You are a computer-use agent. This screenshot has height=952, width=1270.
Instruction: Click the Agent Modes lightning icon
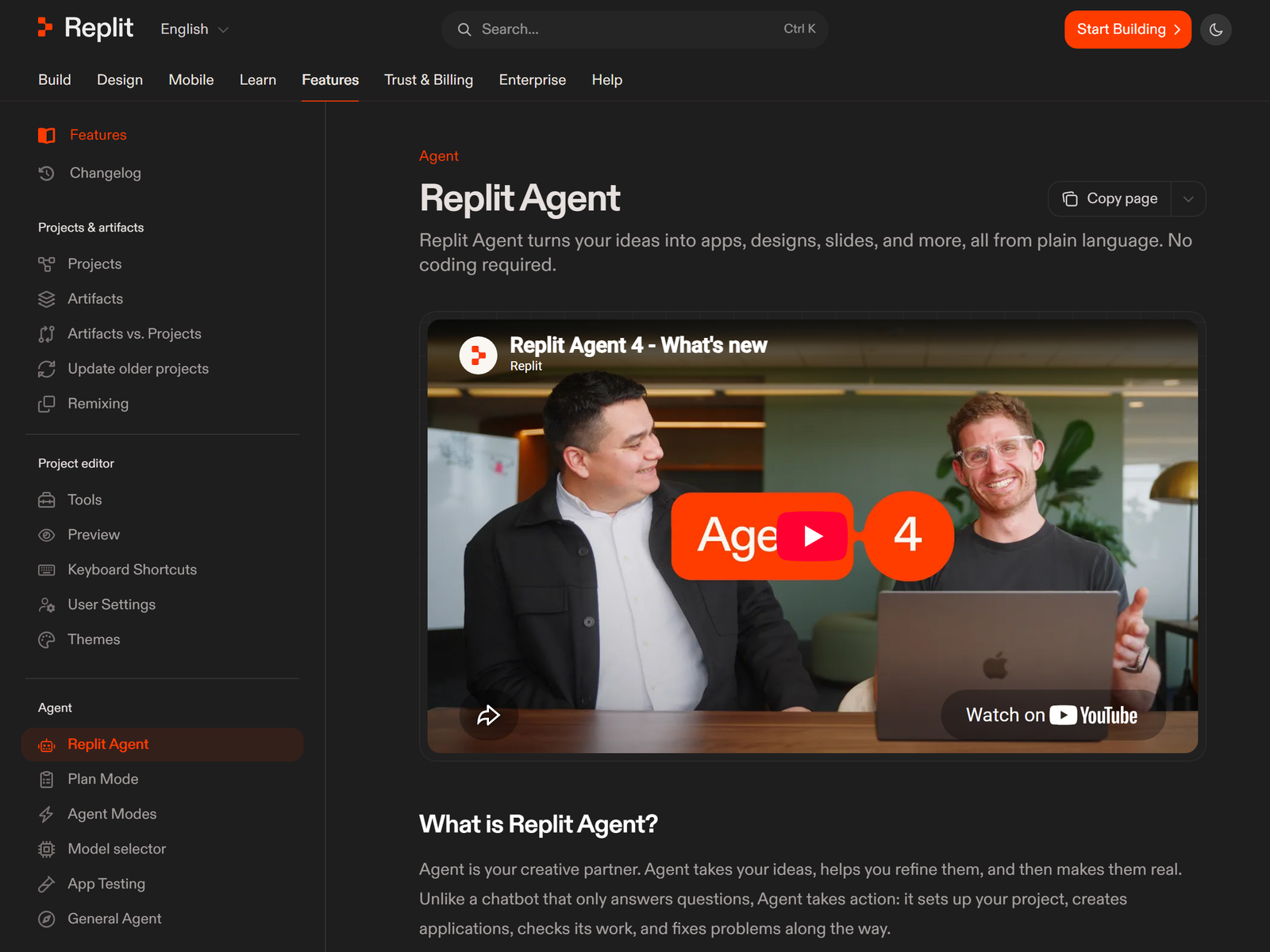click(47, 815)
